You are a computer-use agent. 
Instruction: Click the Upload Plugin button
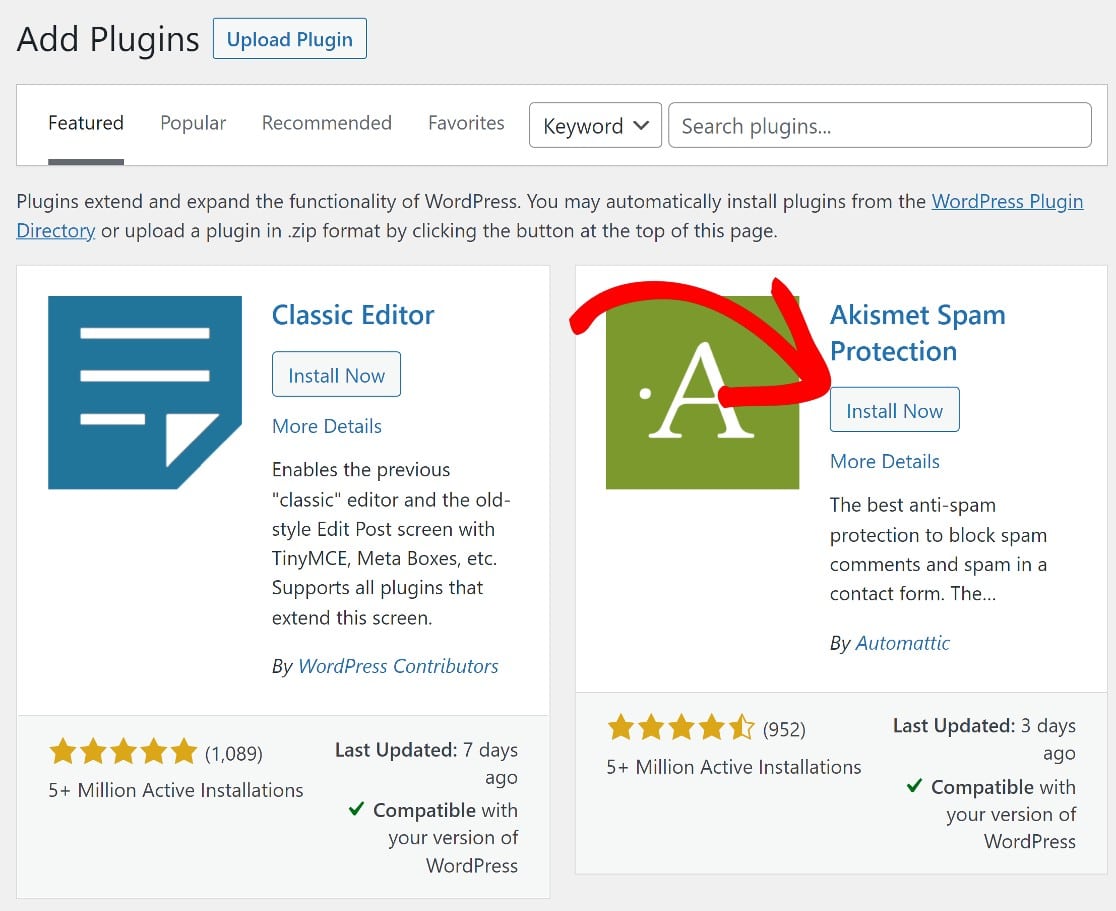[290, 38]
